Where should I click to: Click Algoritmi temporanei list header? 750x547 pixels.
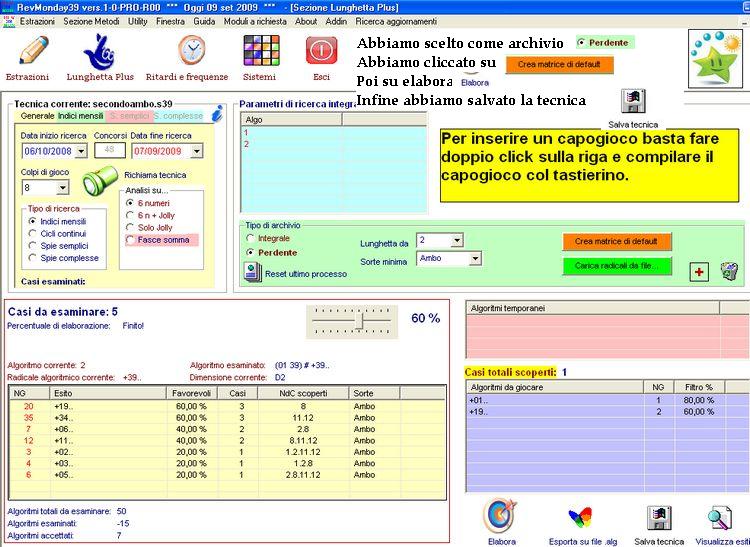click(x=593, y=308)
